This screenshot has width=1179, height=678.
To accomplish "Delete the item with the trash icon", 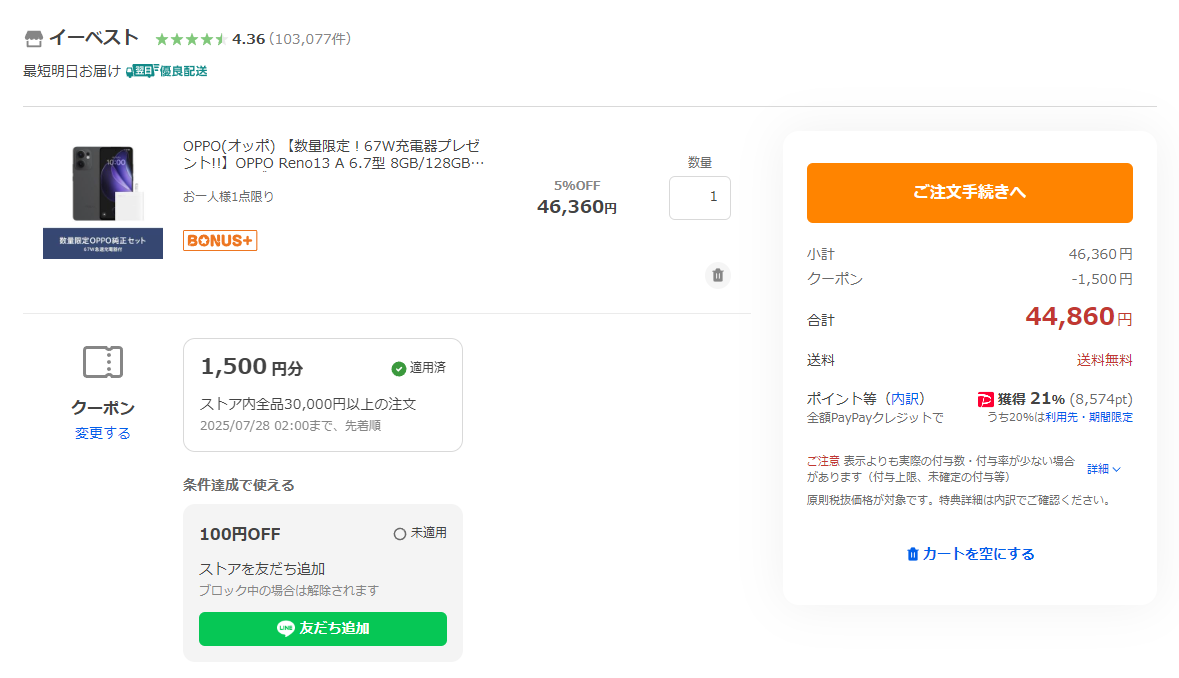I will (x=717, y=275).
